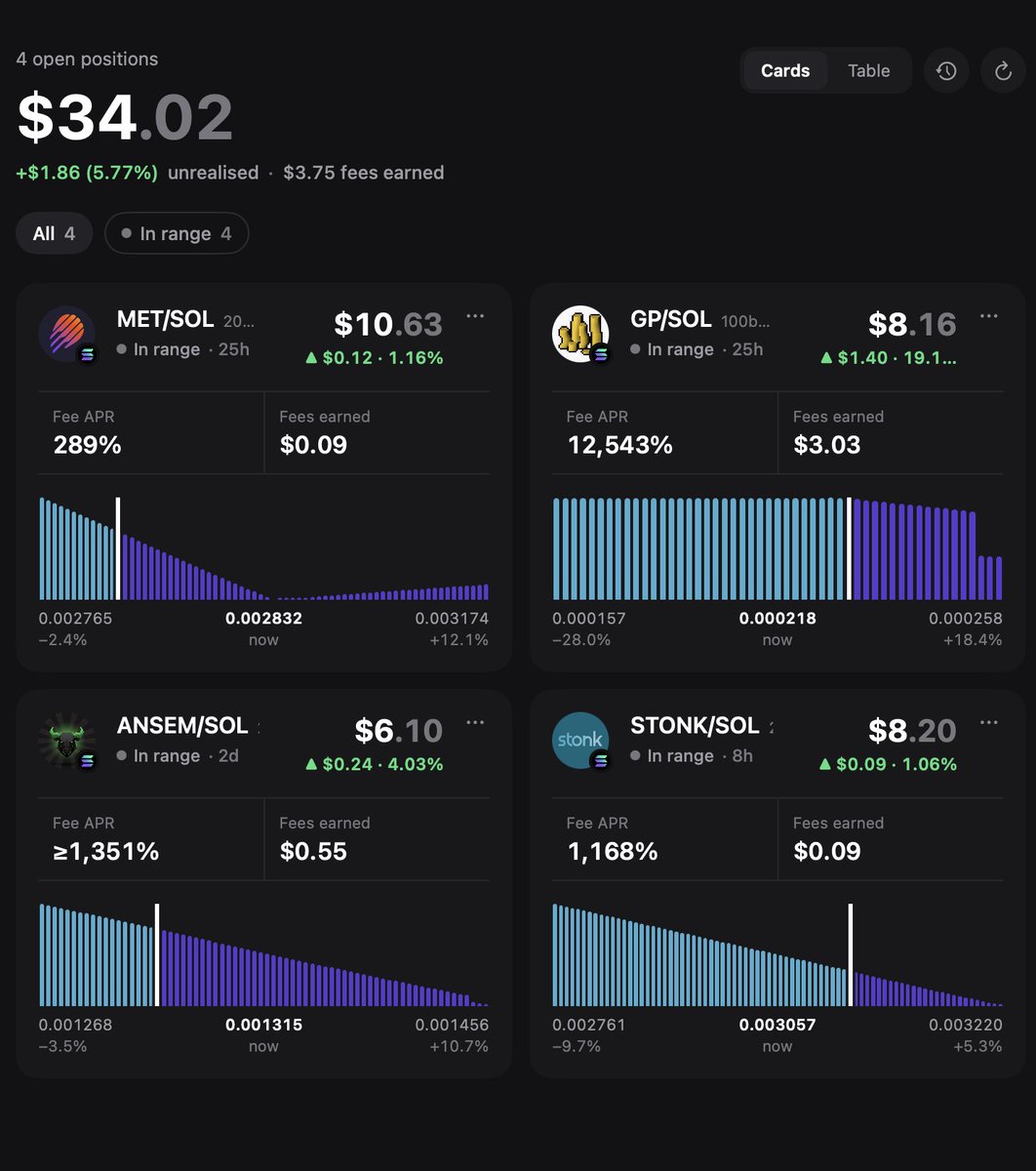Image resolution: width=1036 pixels, height=1171 pixels.
Task: Click the 0.000258 upper bound price
Action: click(x=966, y=619)
